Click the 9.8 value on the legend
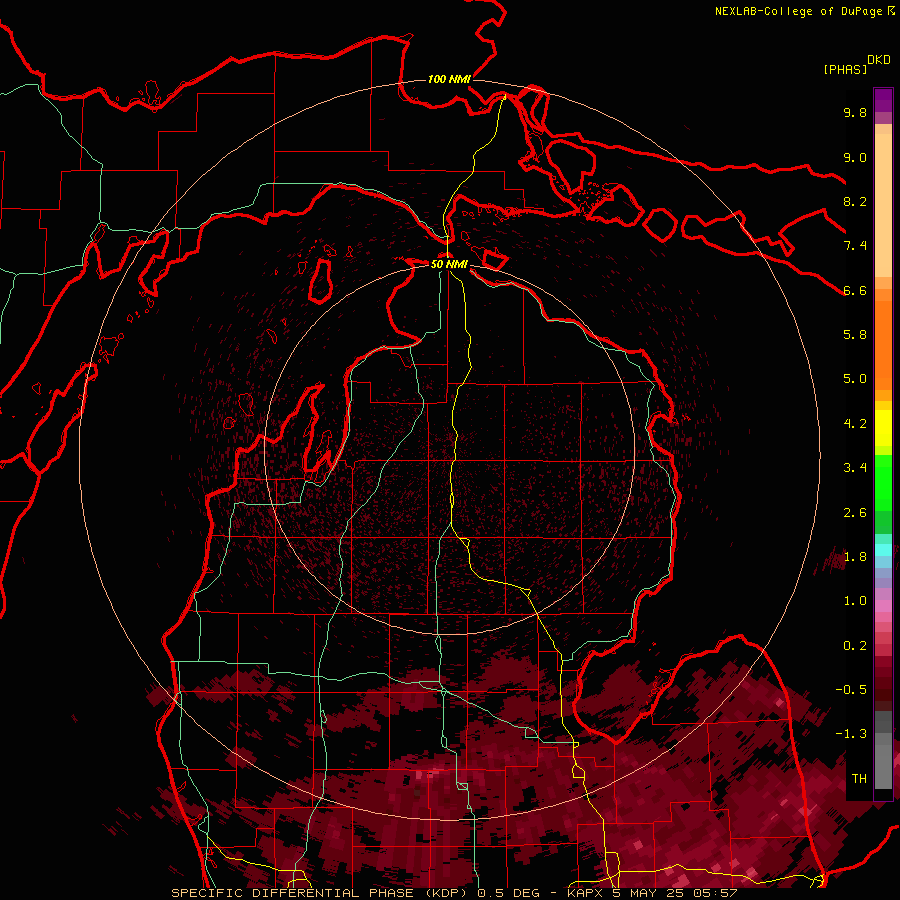Screen dimensions: 900x900 (855, 112)
